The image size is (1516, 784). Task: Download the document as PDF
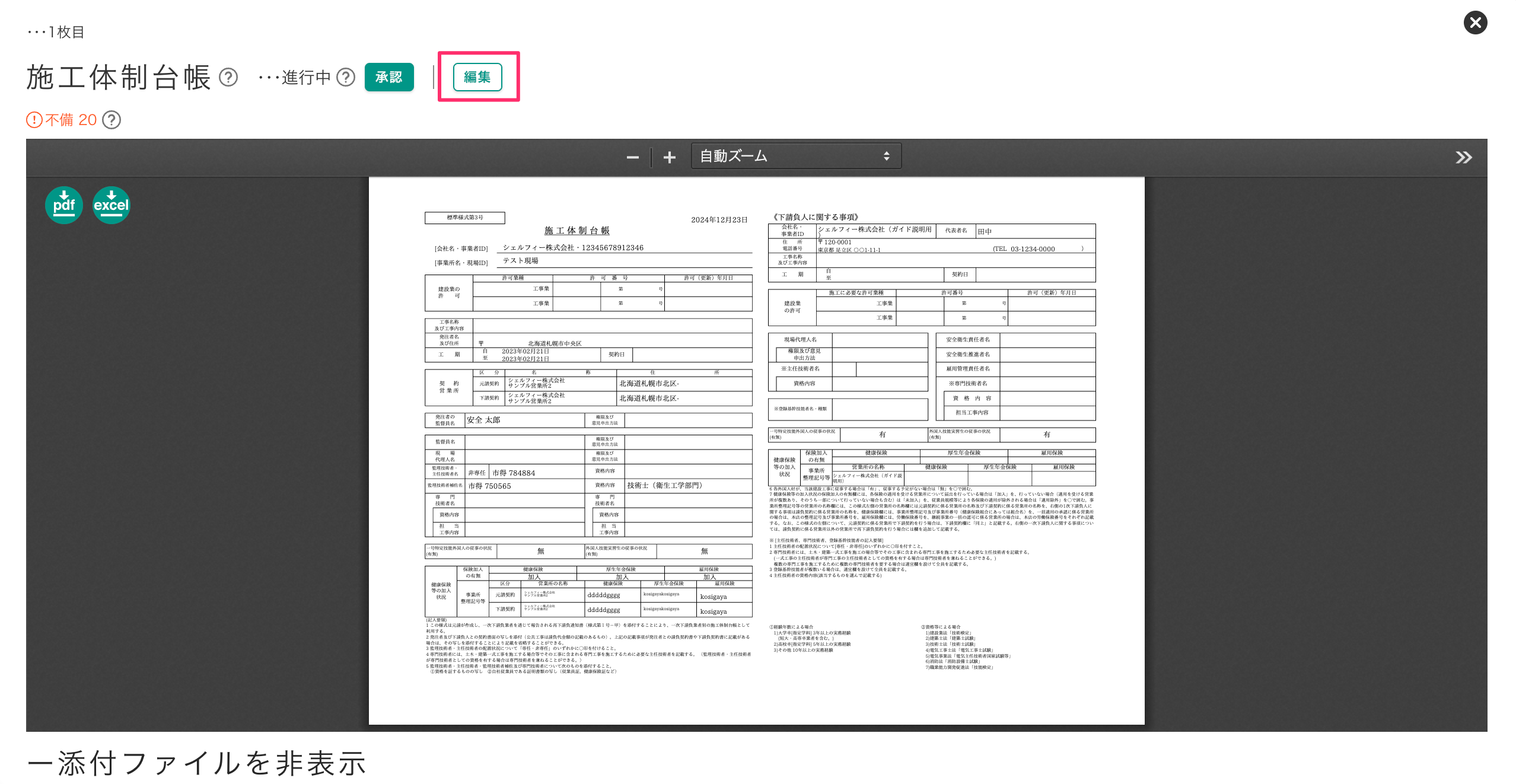pyautogui.click(x=63, y=205)
